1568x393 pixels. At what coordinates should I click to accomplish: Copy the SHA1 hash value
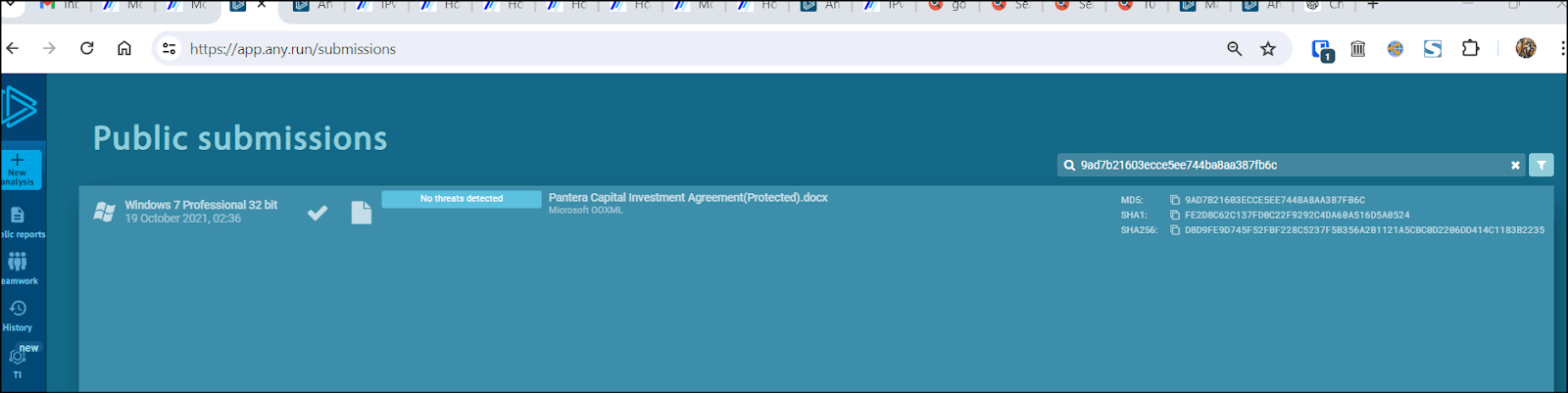click(x=1175, y=215)
